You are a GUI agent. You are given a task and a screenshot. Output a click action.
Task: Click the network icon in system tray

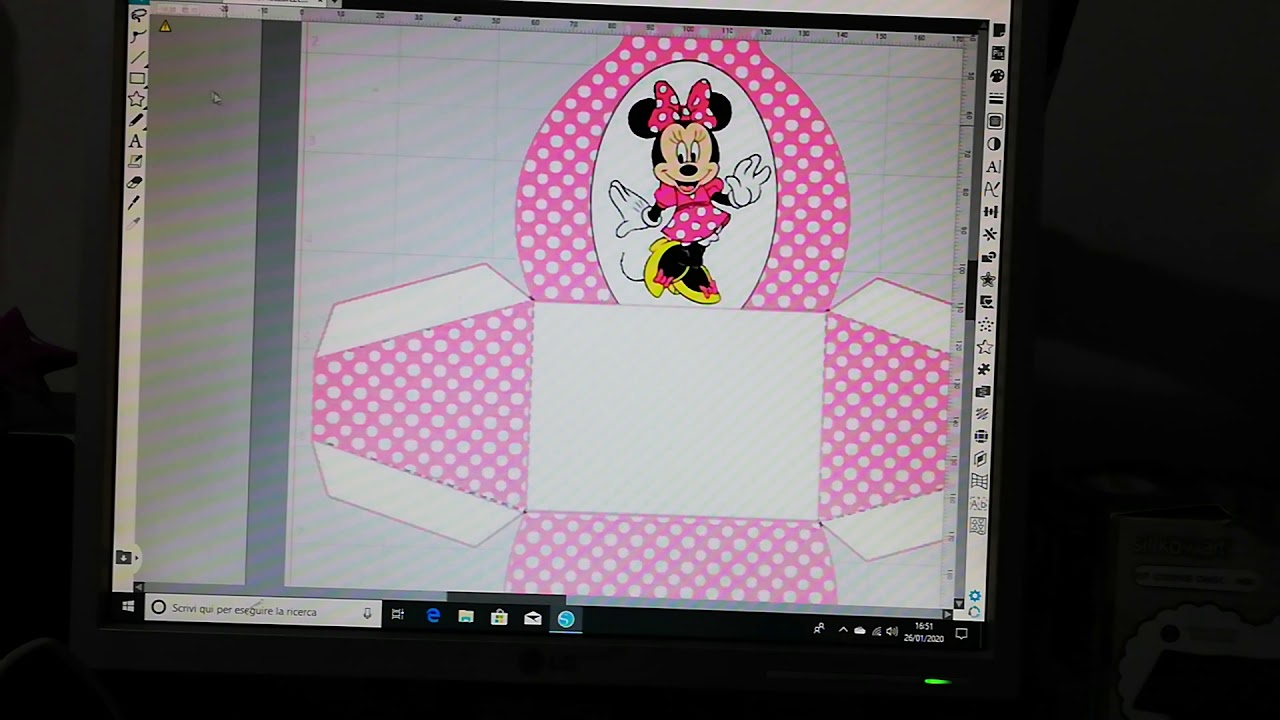coord(876,631)
